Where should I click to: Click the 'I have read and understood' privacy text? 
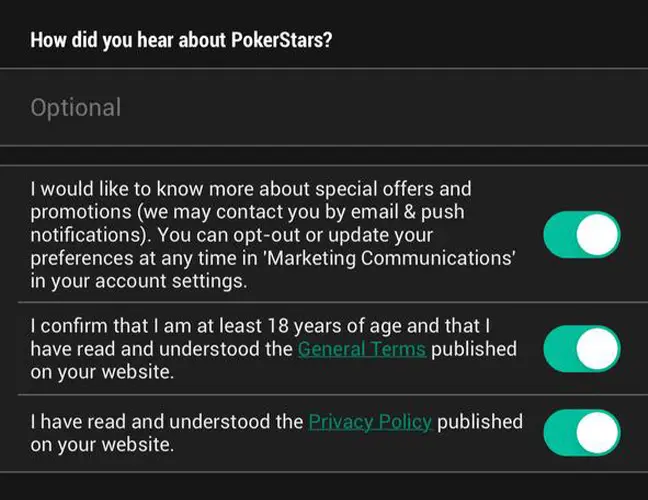click(x=165, y=421)
